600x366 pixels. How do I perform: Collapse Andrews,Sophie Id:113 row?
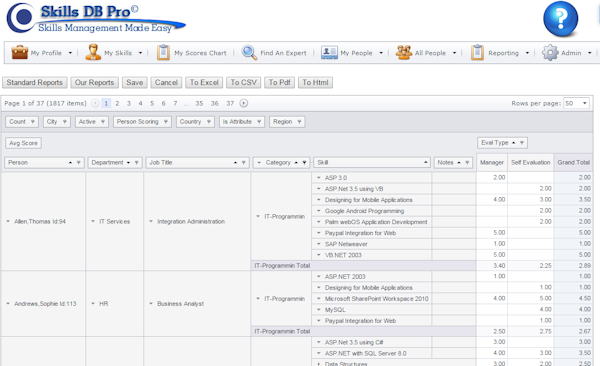point(8,304)
